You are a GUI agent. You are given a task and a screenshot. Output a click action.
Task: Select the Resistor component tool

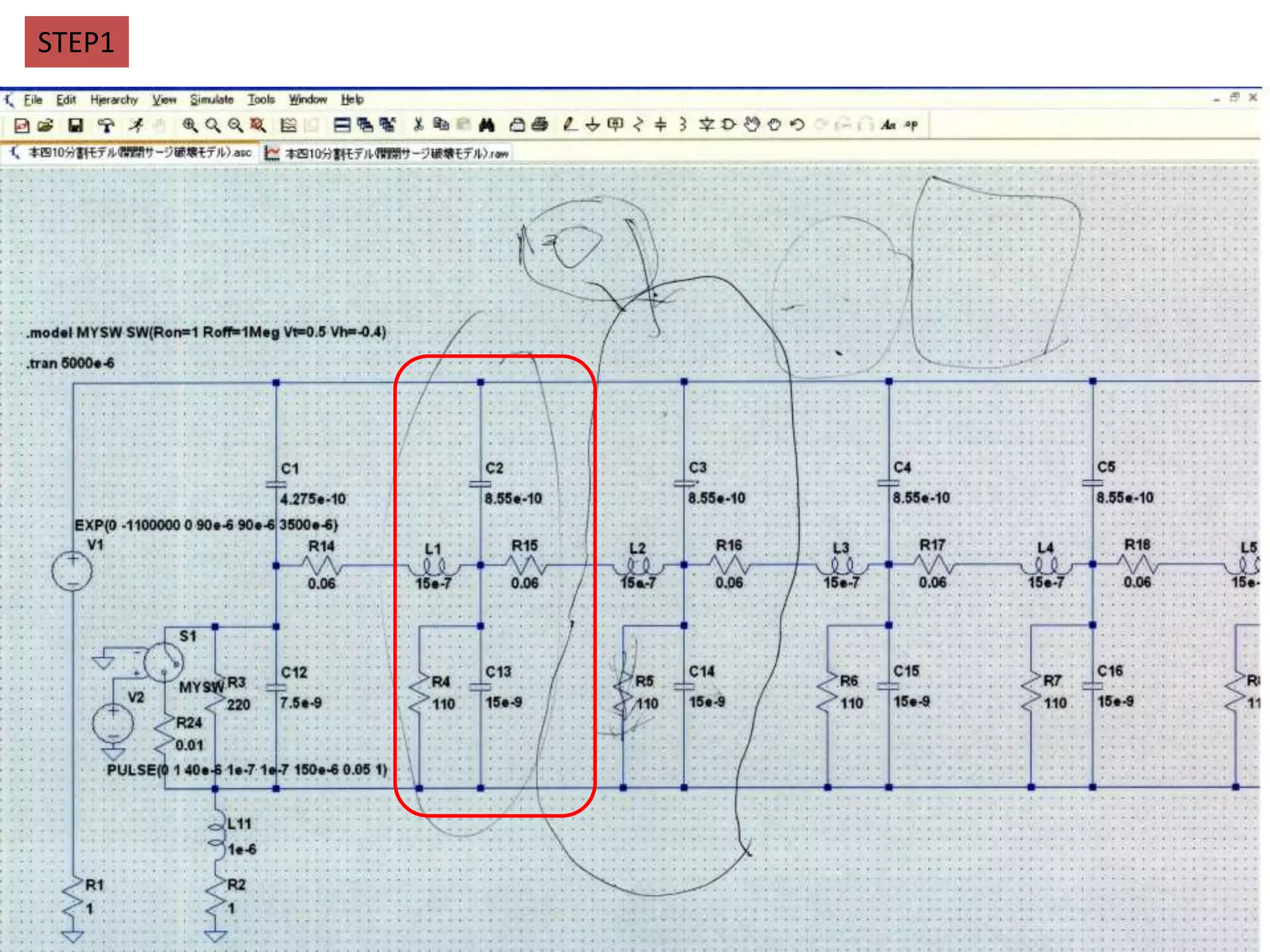click(638, 125)
